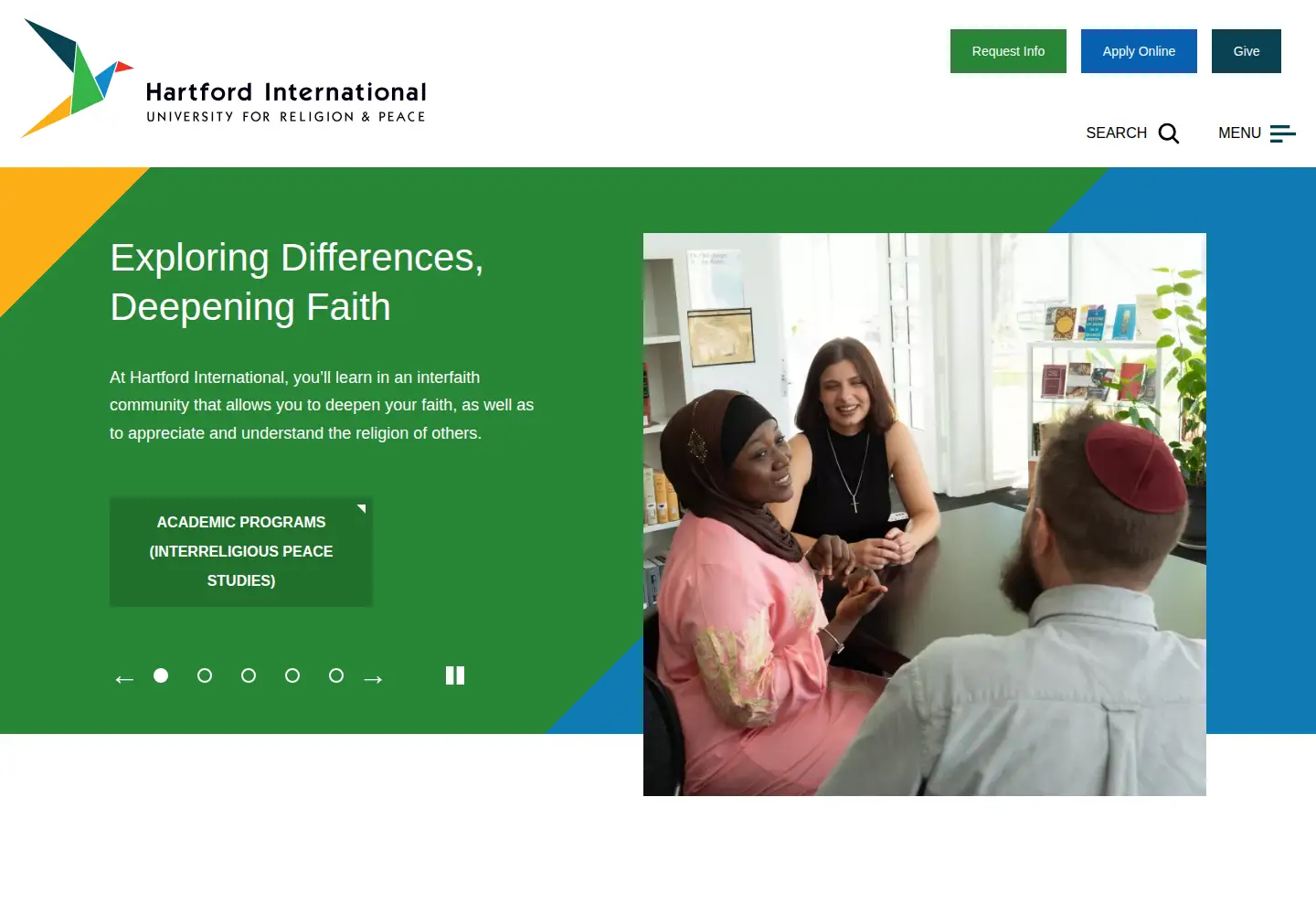This screenshot has height=914, width=1316.
Task: Advance to next slide with right arrow
Action: pyautogui.click(x=373, y=678)
